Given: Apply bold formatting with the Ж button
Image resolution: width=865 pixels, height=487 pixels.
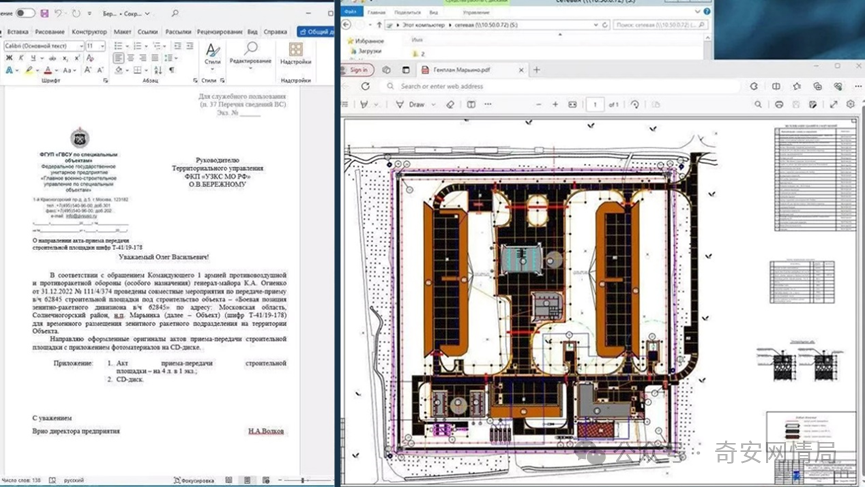Looking at the screenshot, I should pos(9,58).
